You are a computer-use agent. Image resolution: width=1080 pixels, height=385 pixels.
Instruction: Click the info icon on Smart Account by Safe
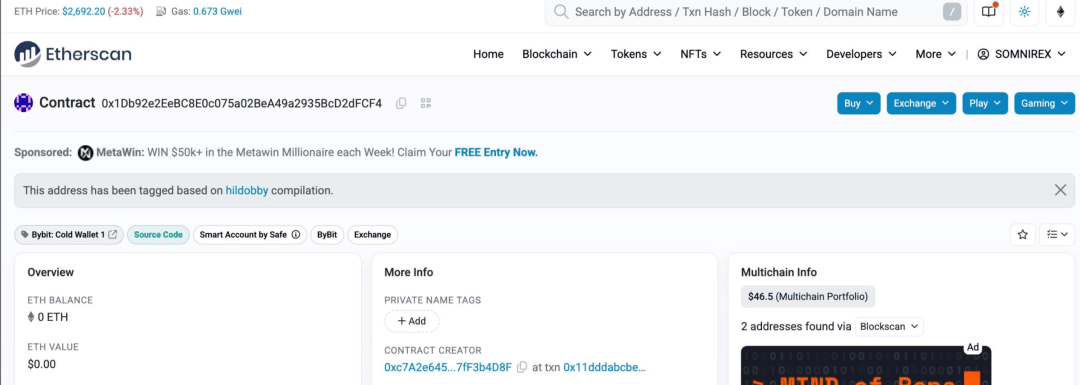click(296, 235)
